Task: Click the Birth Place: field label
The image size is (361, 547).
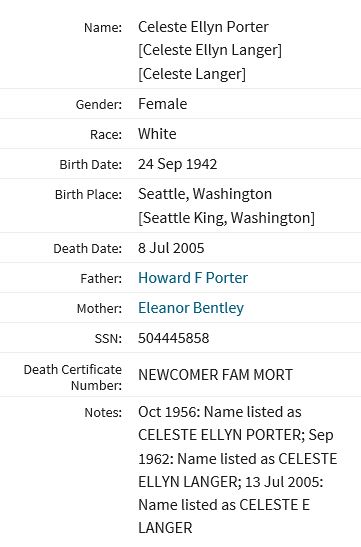Action: pos(89,195)
